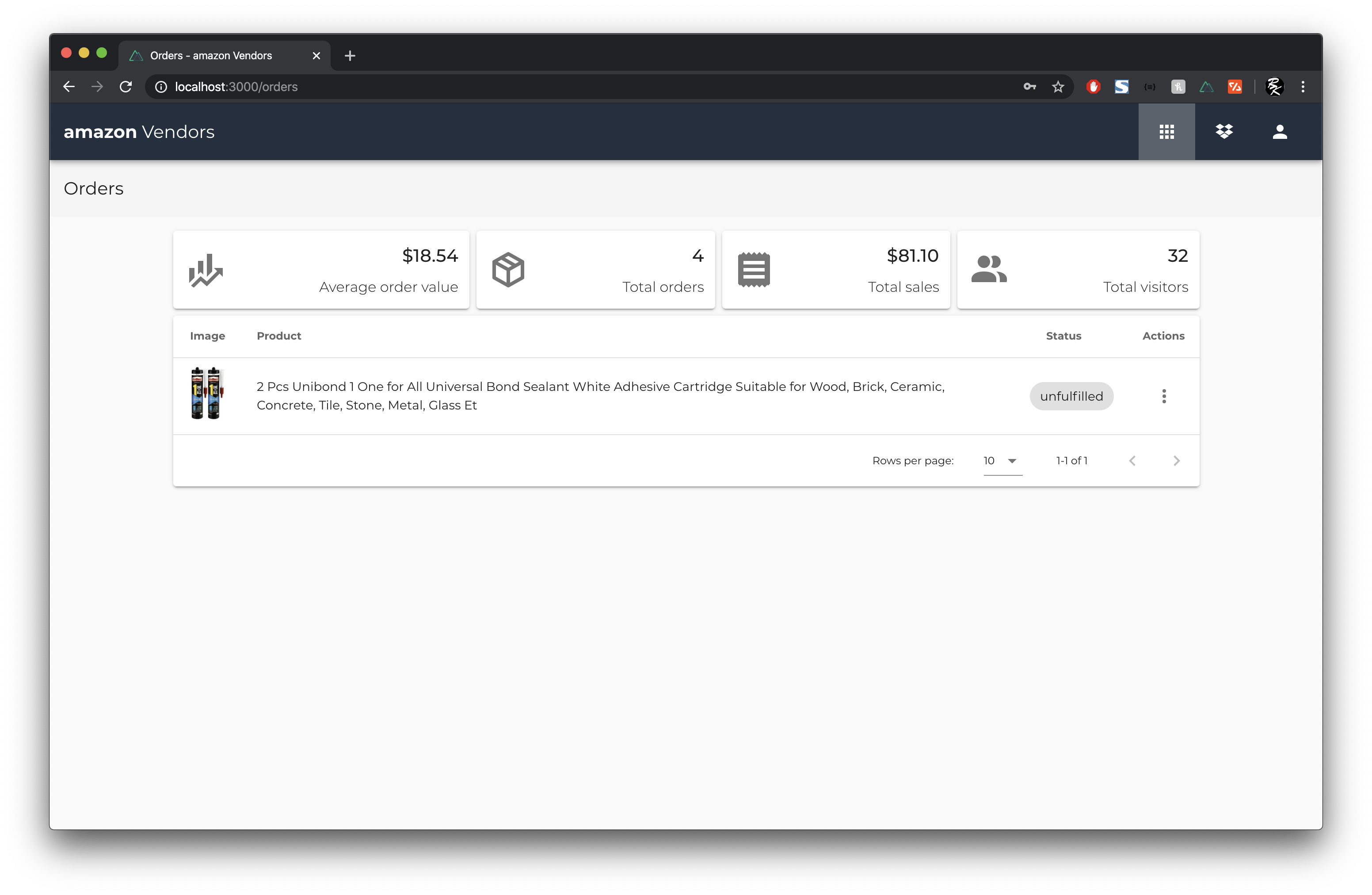
Task: Click the password key icon in address bar
Action: pos(1029,87)
